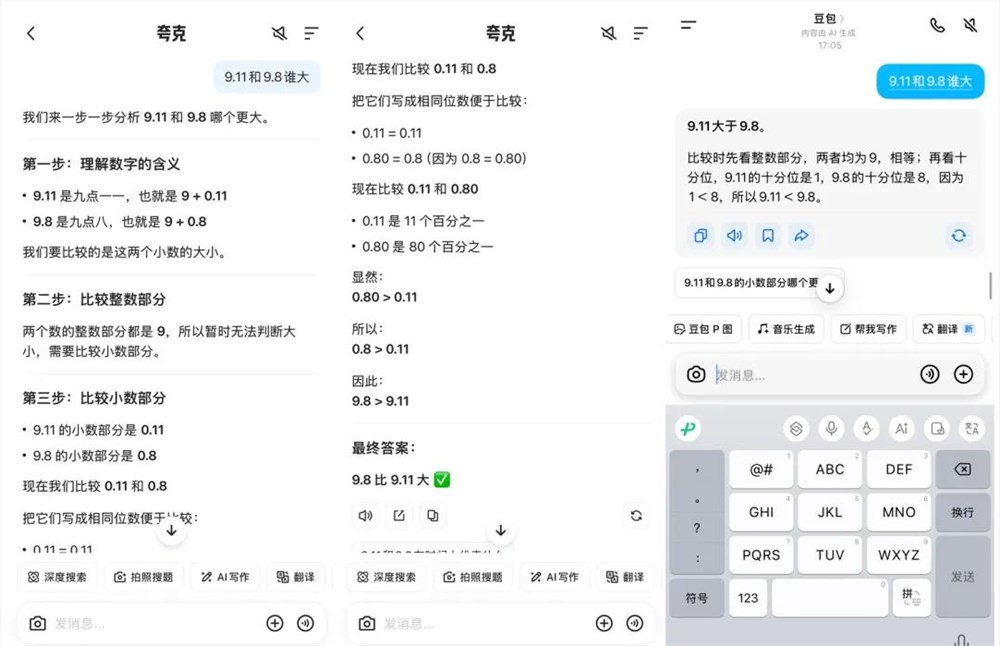Open chat options from 夸克's top-right menu icon

(311, 32)
